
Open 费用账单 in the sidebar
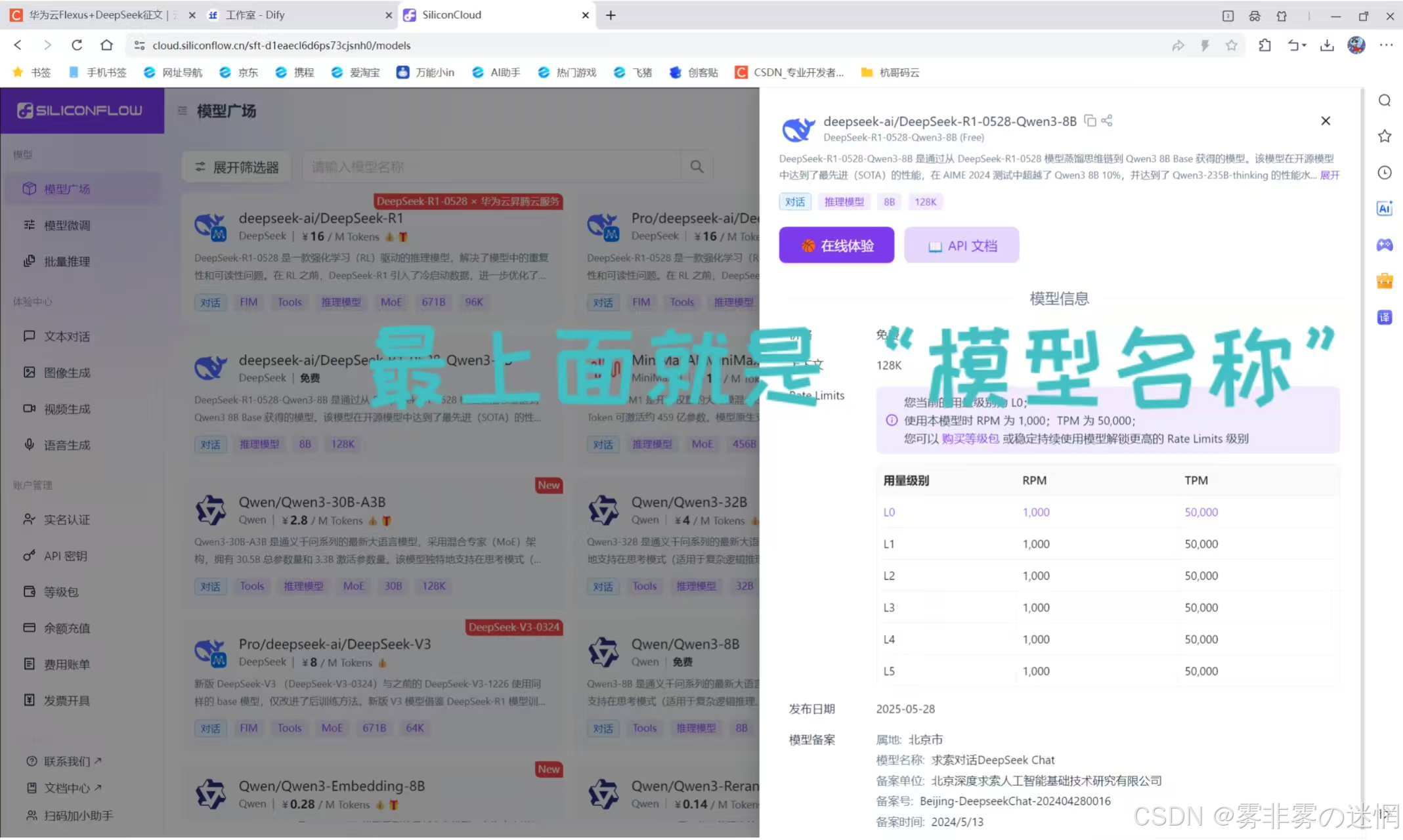pyautogui.click(x=82, y=664)
